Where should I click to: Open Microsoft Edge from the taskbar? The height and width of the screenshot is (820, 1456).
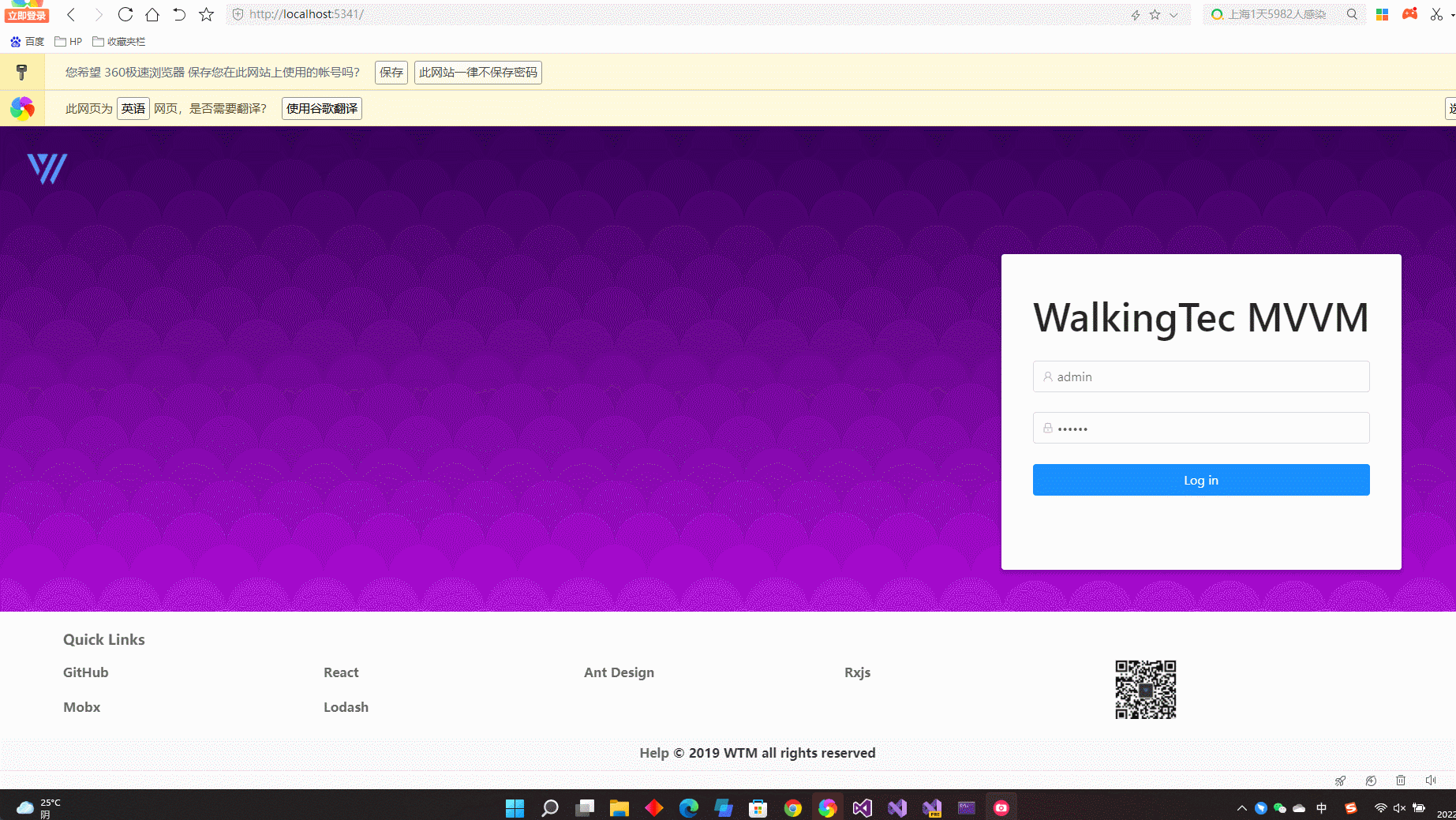coord(689,808)
